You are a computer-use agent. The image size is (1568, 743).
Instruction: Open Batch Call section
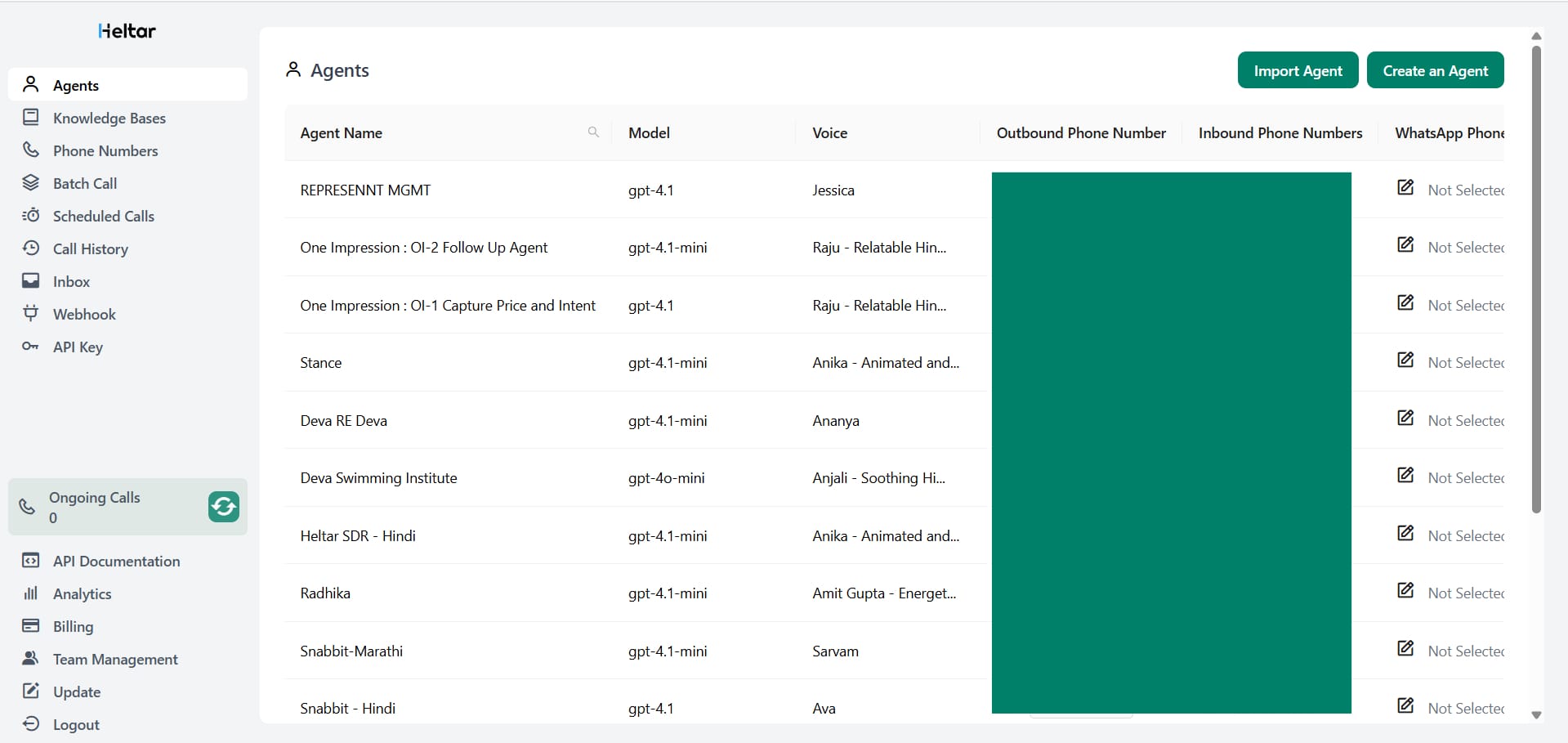point(84,184)
